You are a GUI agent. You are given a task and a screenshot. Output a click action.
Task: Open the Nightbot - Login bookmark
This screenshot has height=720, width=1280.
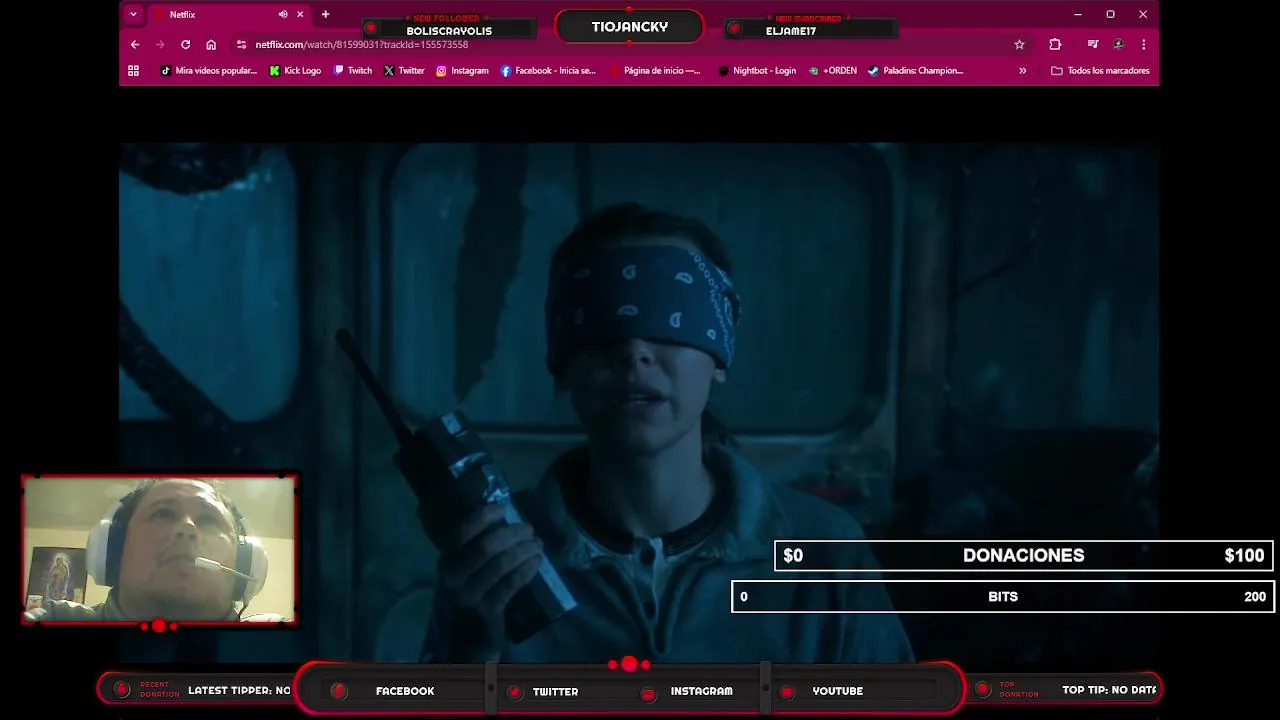click(757, 71)
